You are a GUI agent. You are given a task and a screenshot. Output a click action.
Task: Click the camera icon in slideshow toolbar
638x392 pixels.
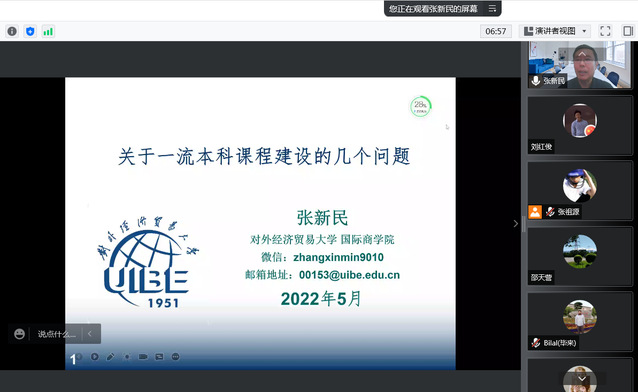coord(143,357)
